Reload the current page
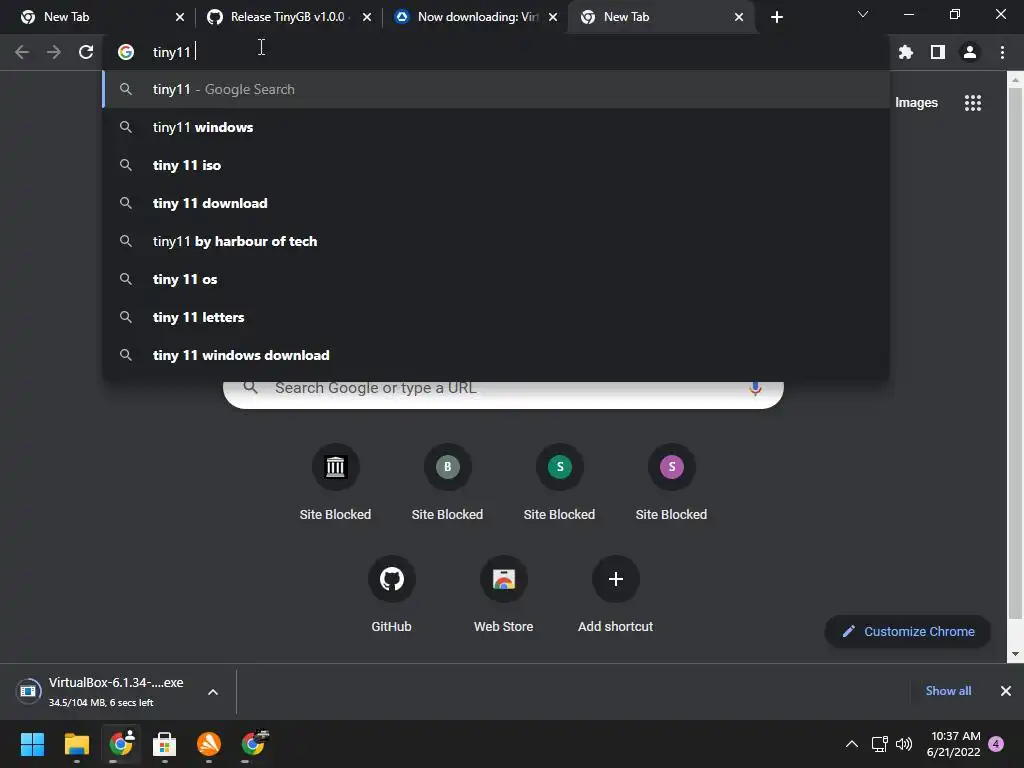The width and height of the screenshot is (1024, 768). [x=86, y=52]
